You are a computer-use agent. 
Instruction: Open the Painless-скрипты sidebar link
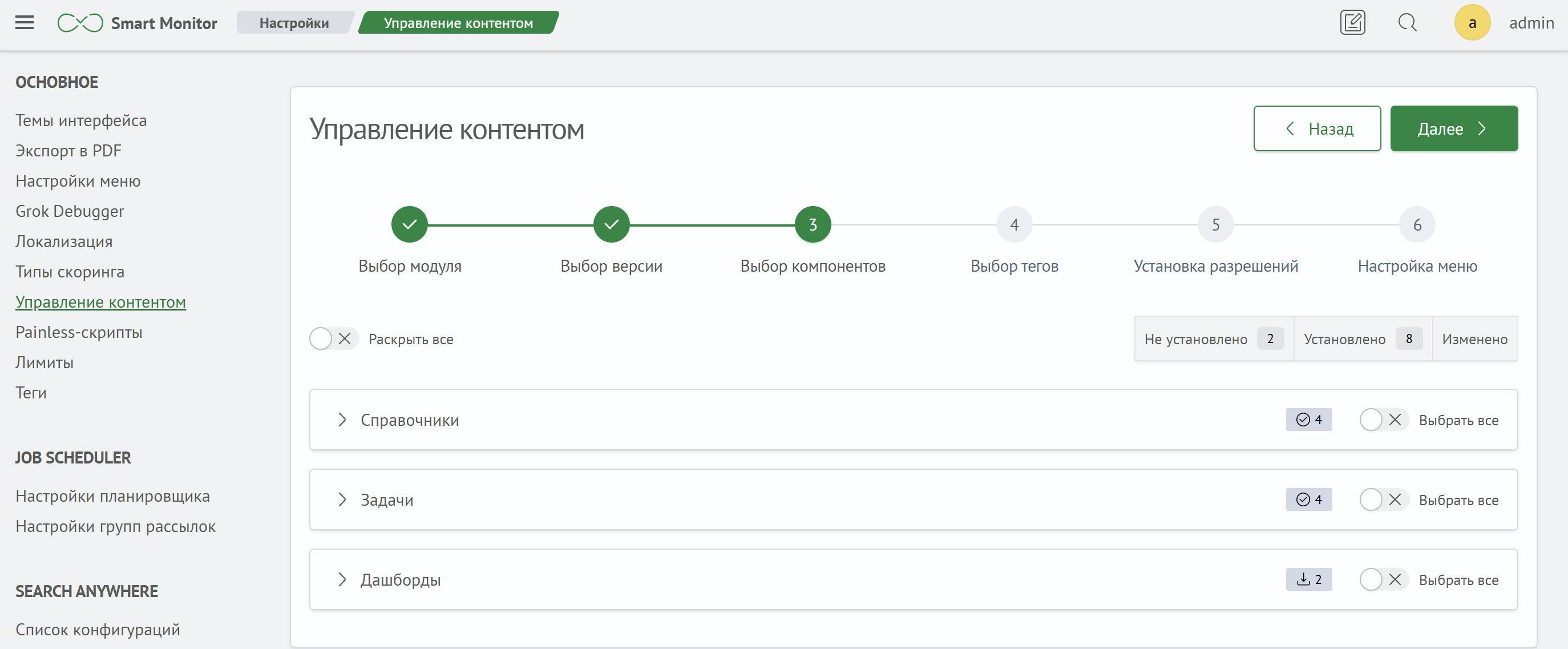pyautogui.click(x=79, y=332)
